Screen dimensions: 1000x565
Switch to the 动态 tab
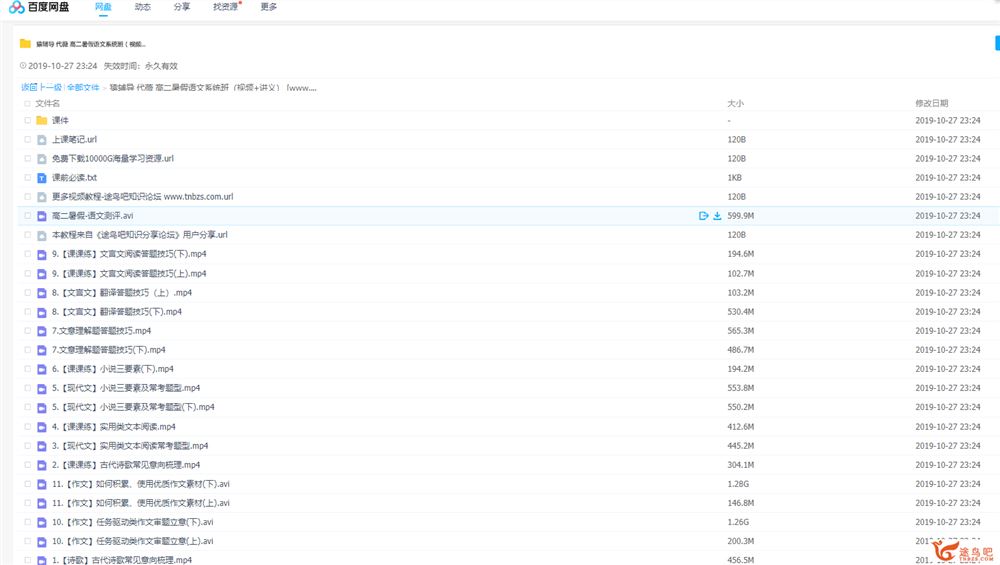tap(142, 7)
